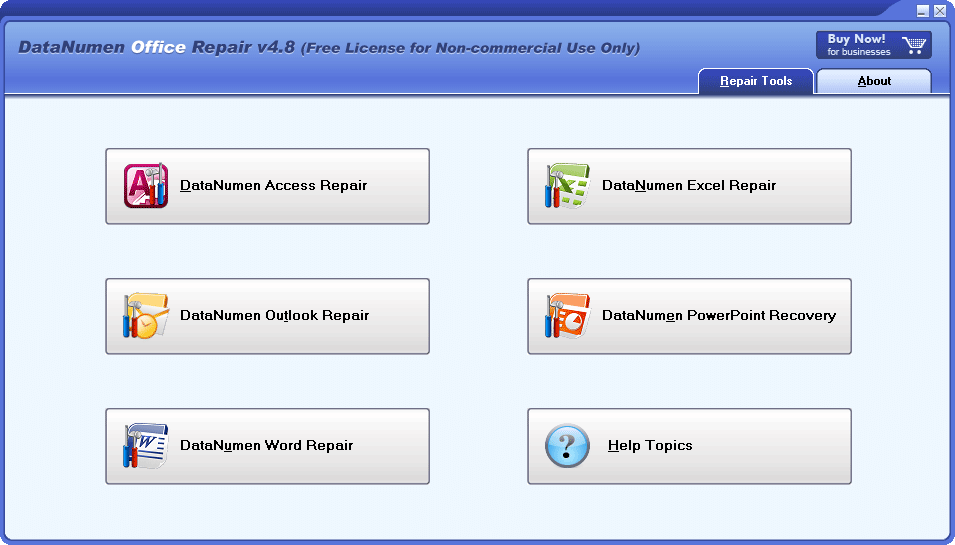This screenshot has width=955, height=545.
Task: Switch to the Repair Tools tab
Action: [x=756, y=81]
